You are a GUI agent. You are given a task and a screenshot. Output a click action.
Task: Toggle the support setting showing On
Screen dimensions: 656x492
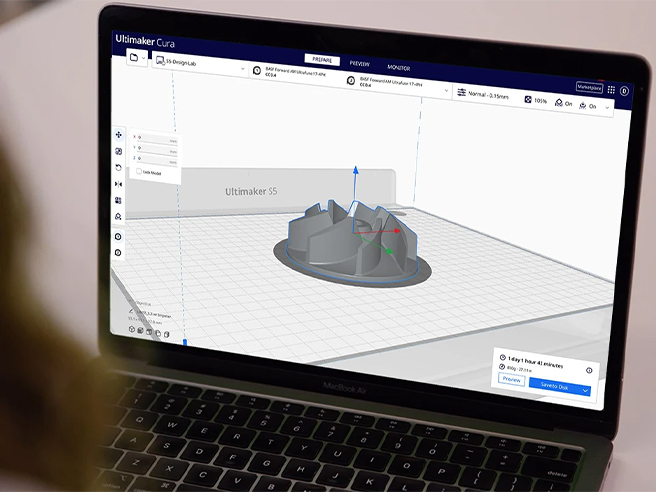pyautogui.click(x=563, y=103)
